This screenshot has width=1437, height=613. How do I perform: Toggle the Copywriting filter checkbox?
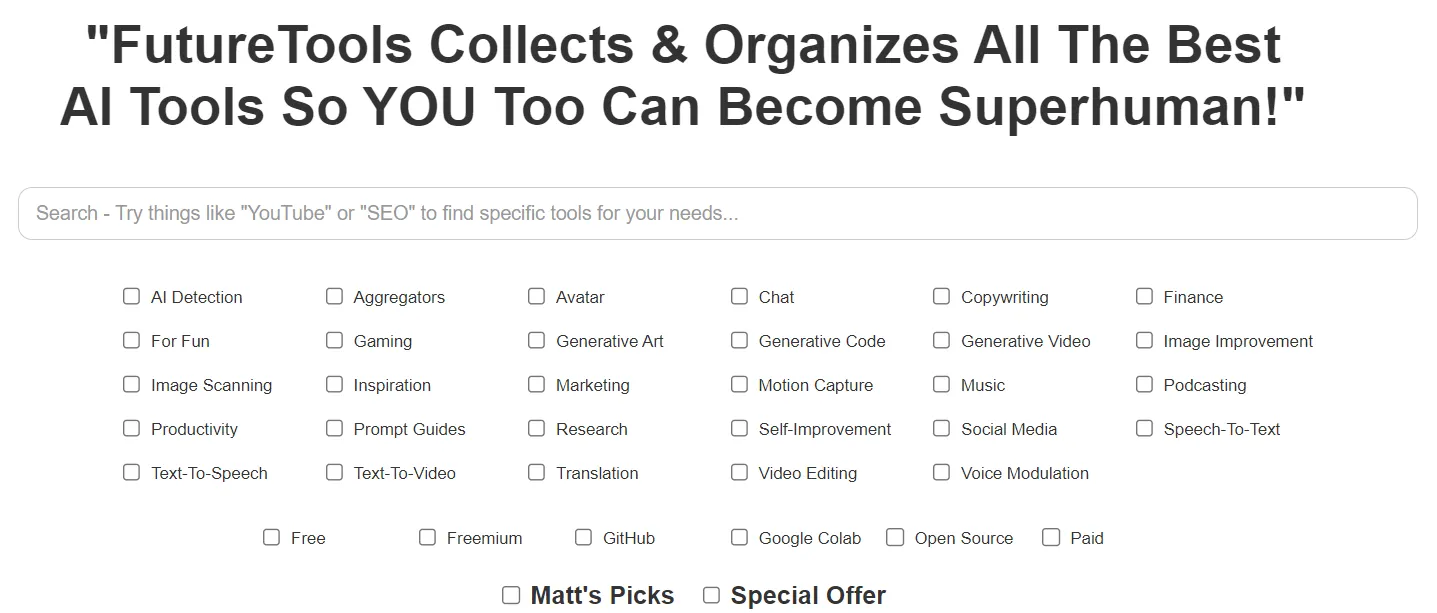tap(941, 296)
